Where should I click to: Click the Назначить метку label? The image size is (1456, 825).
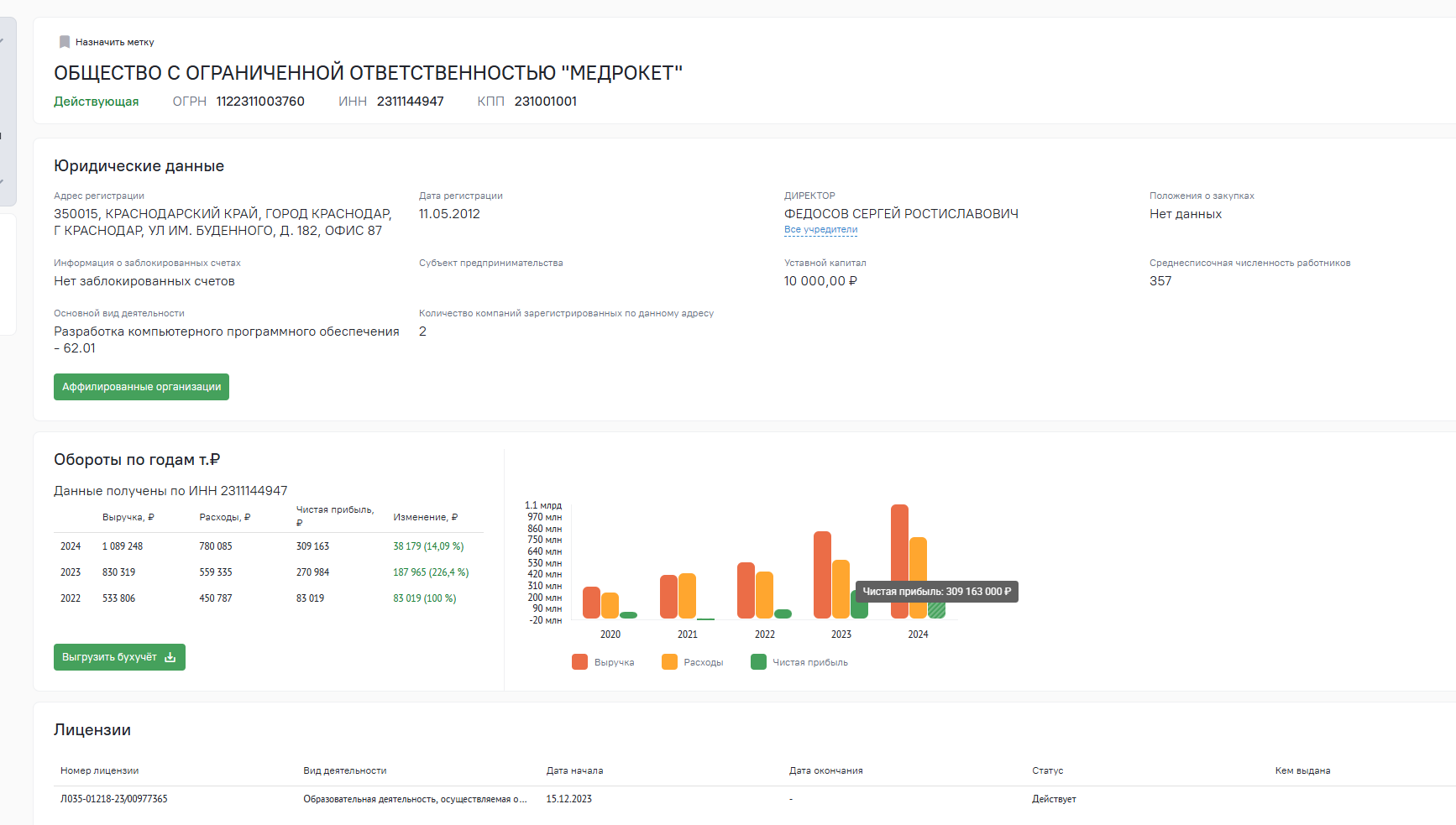click(114, 42)
